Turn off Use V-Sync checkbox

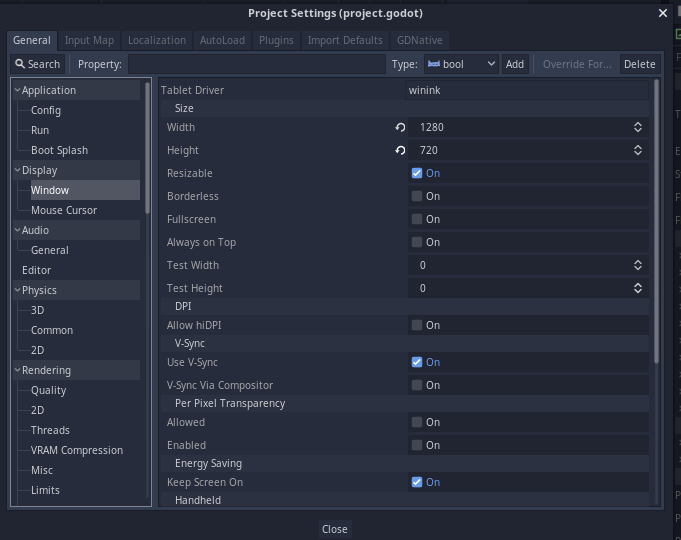pyautogui.click(x=417, y=362)
